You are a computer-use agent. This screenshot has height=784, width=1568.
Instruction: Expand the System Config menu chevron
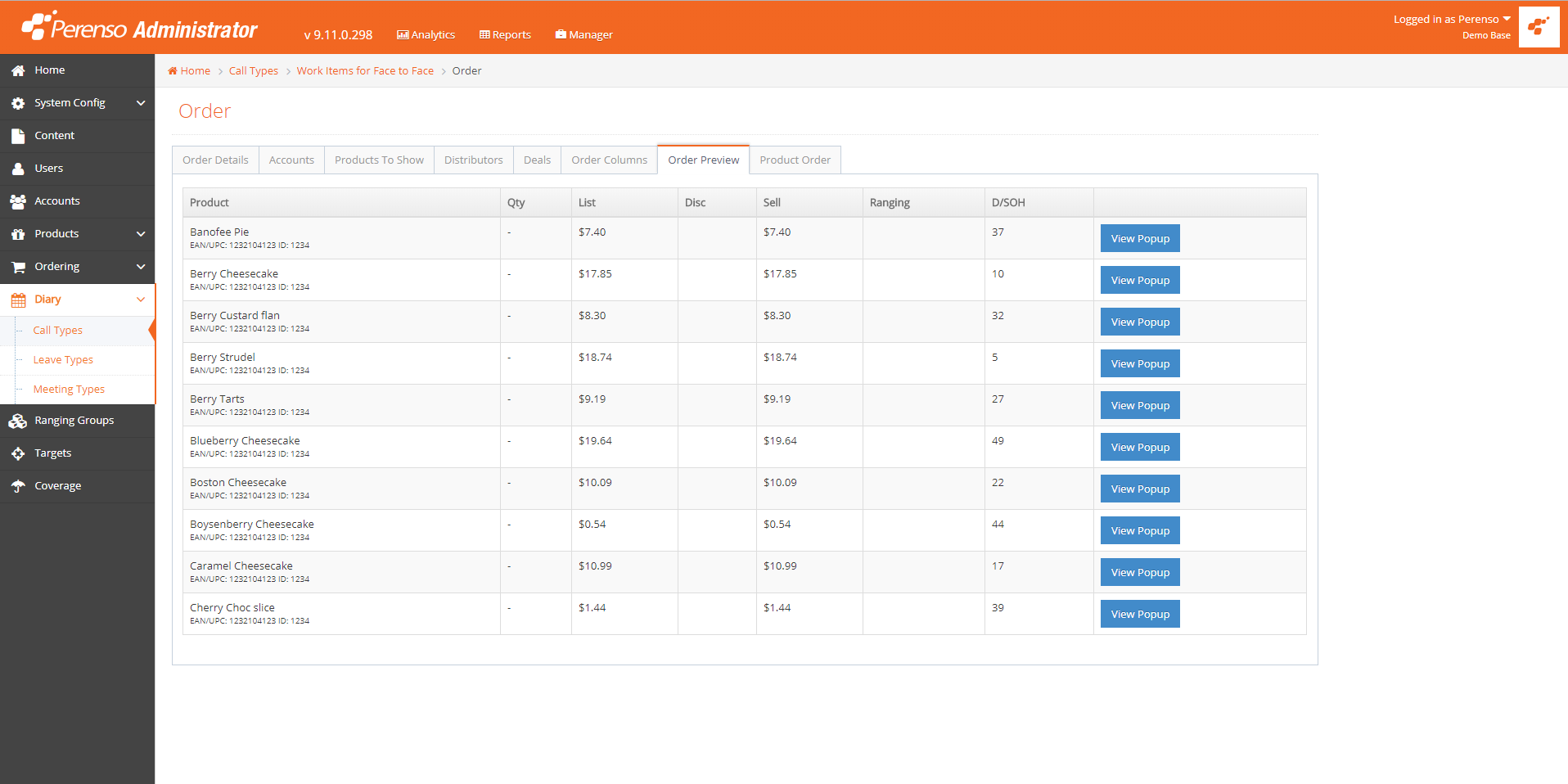(x=141, y=103)
